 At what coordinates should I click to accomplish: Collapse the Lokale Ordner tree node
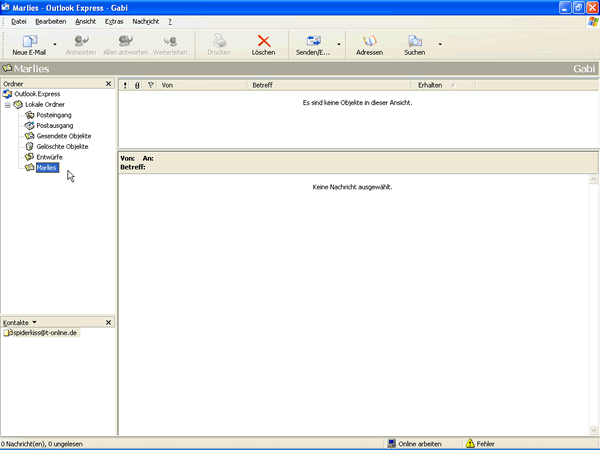[x=7, y=104]
